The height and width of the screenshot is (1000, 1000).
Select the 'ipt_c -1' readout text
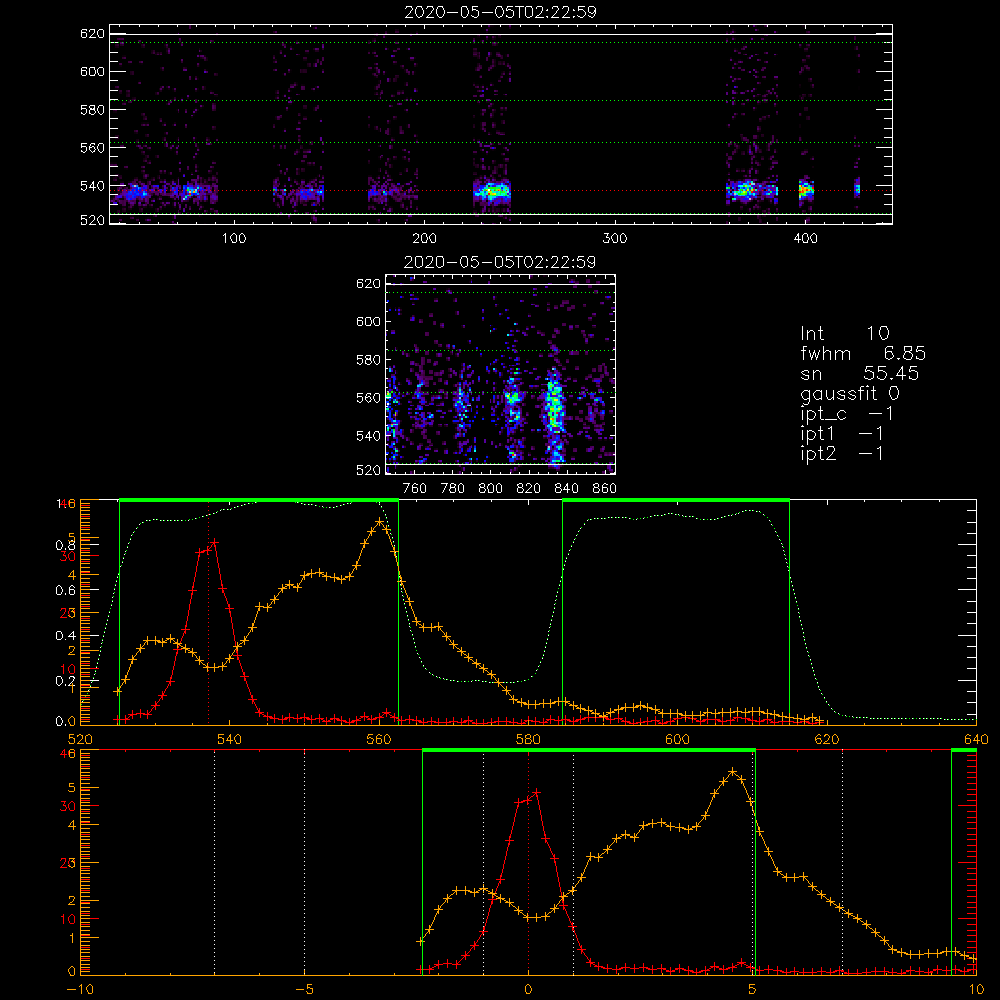coord(847,414)
